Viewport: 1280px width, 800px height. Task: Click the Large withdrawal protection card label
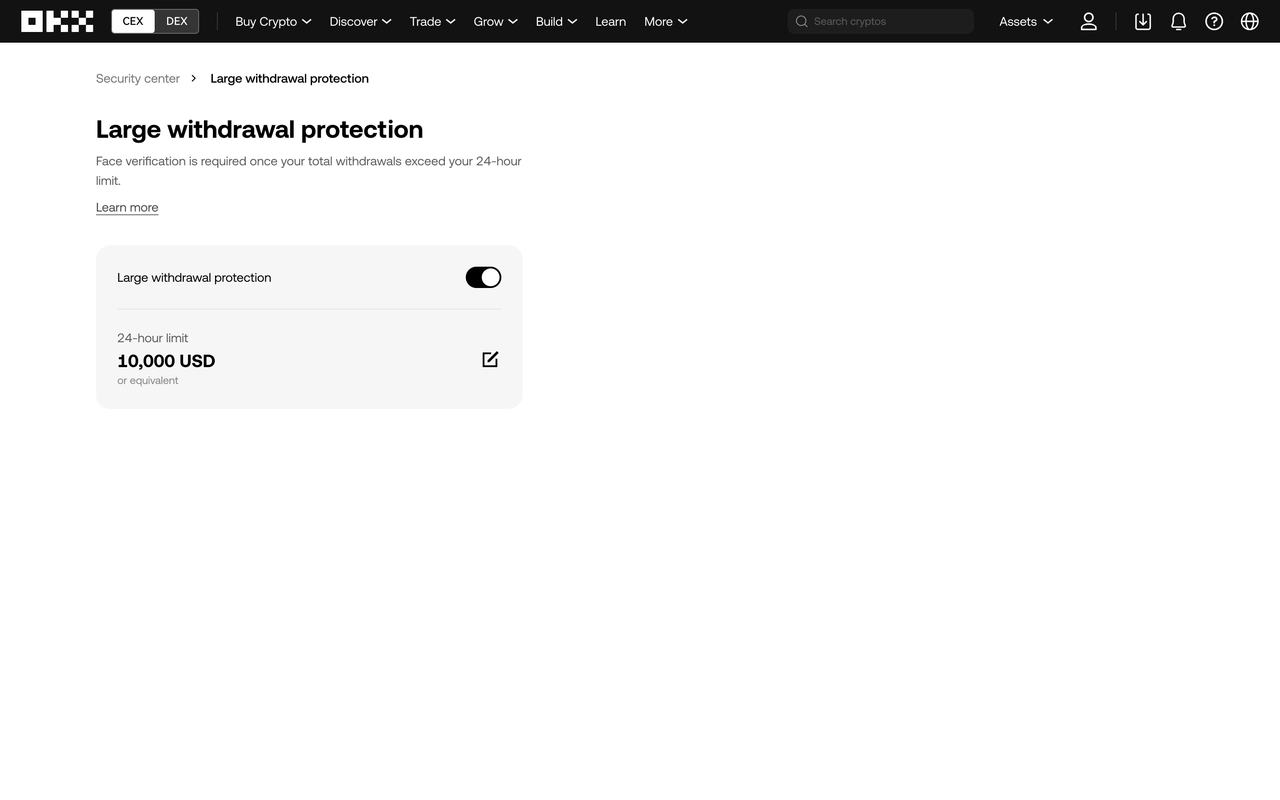pos(194,277)
